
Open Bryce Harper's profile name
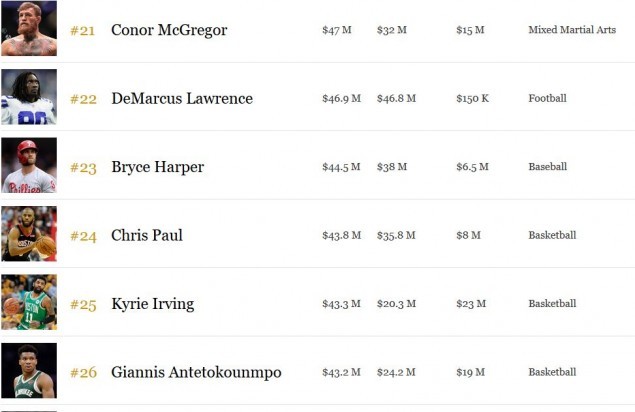point(157,167)
